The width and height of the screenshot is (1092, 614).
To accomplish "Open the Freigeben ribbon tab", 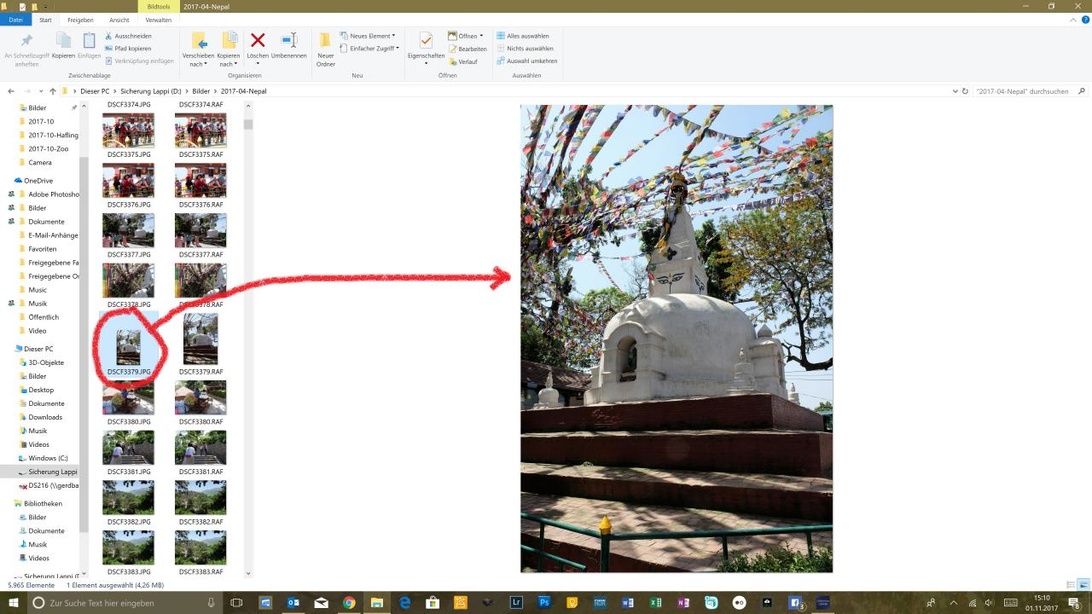I will 80,20.
